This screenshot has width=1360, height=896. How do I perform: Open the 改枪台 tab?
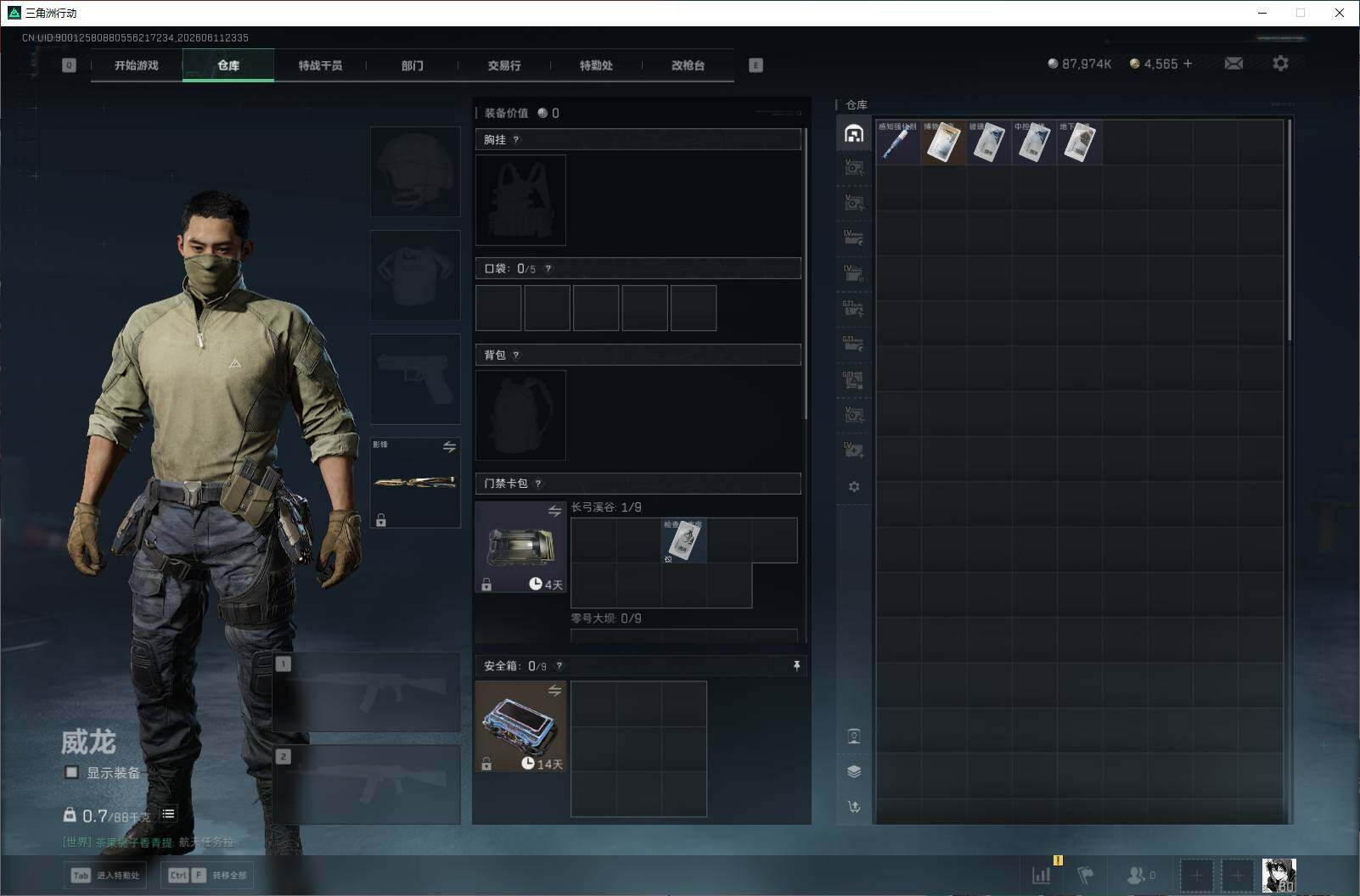point(688,65)
